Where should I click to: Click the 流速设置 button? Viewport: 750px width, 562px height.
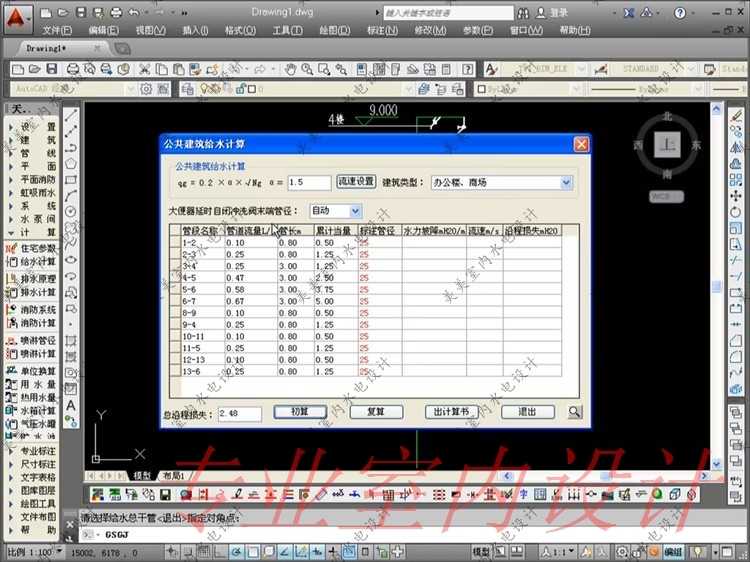(356, 182)
